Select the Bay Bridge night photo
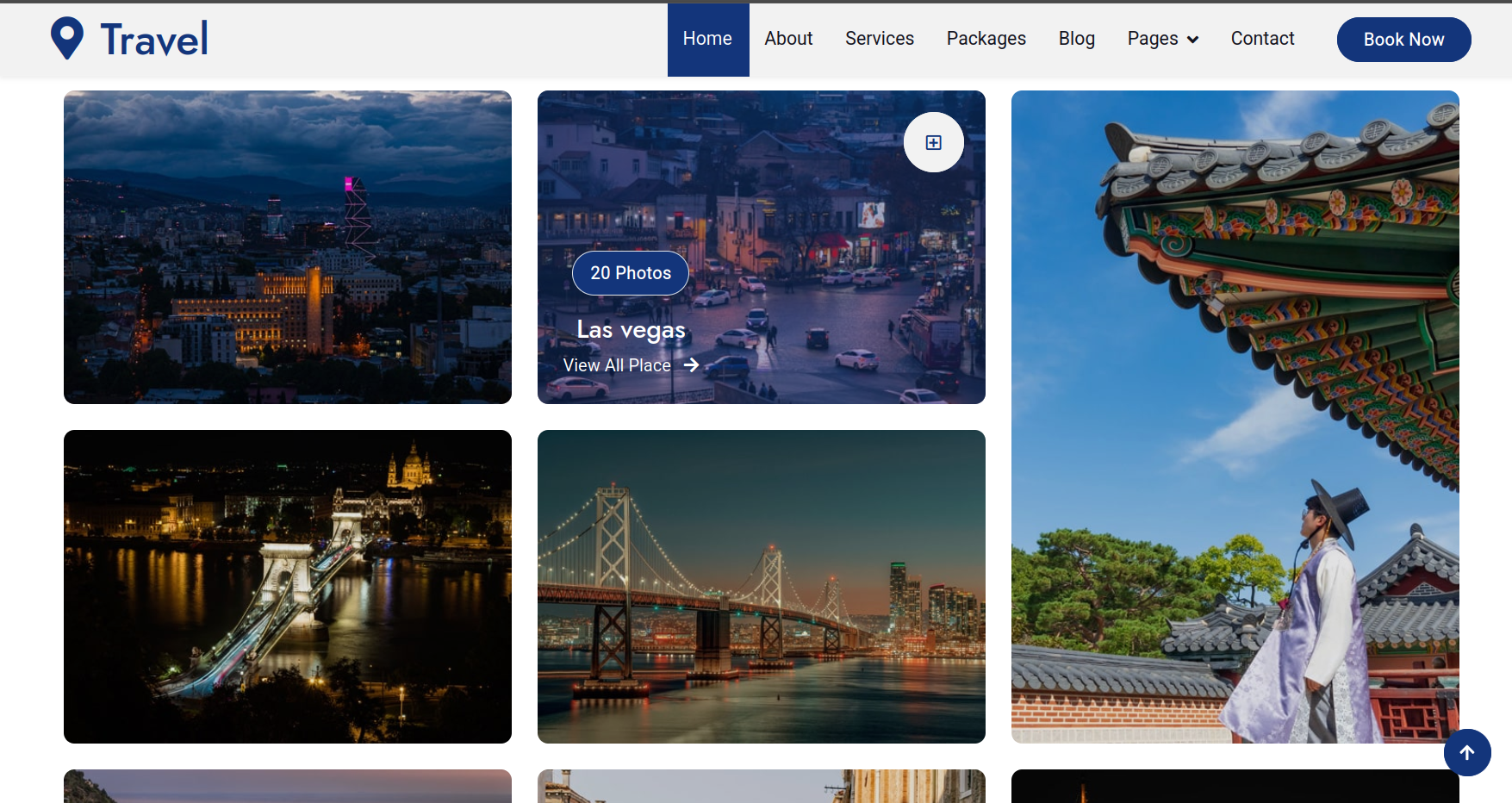This screenshot has width=1512, height=803. [x=761, y=587]
